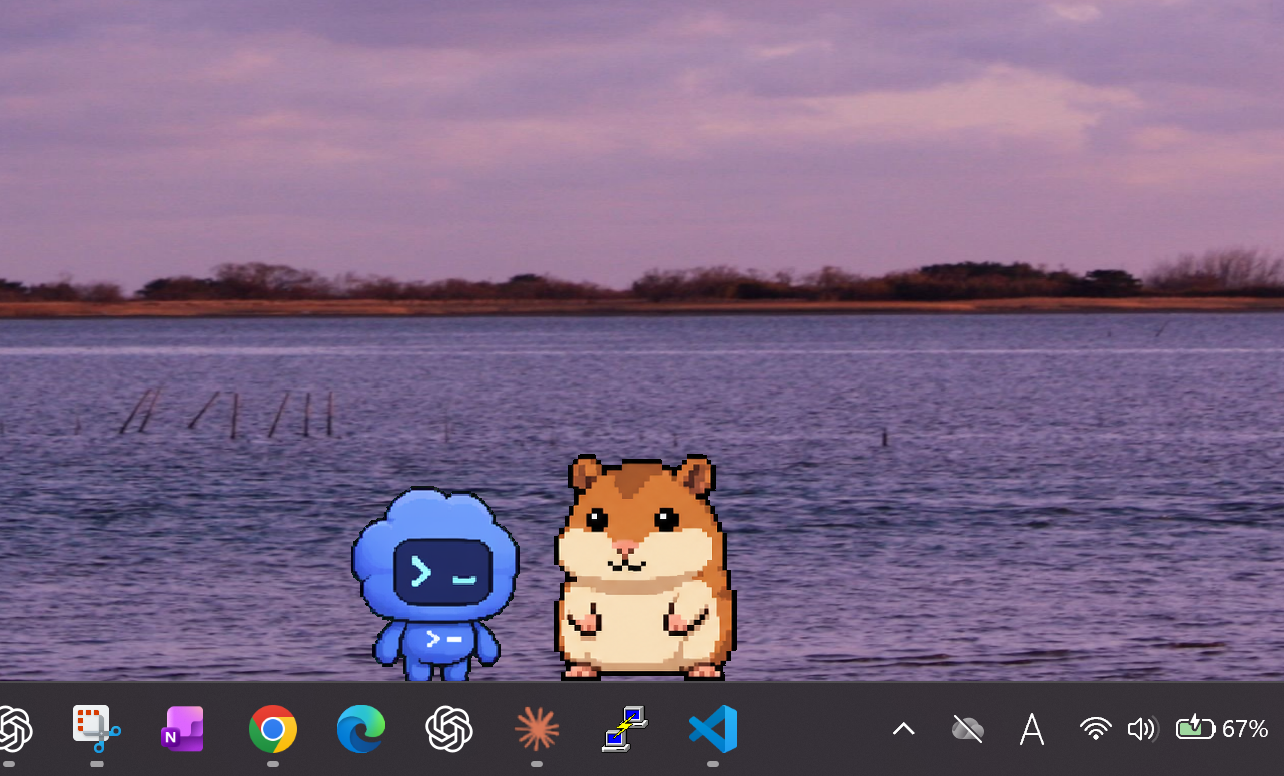This screenshot has height=776, width=1284.
Task: Open Microsoft Edge from the taskbar
Action: point(361,730)
